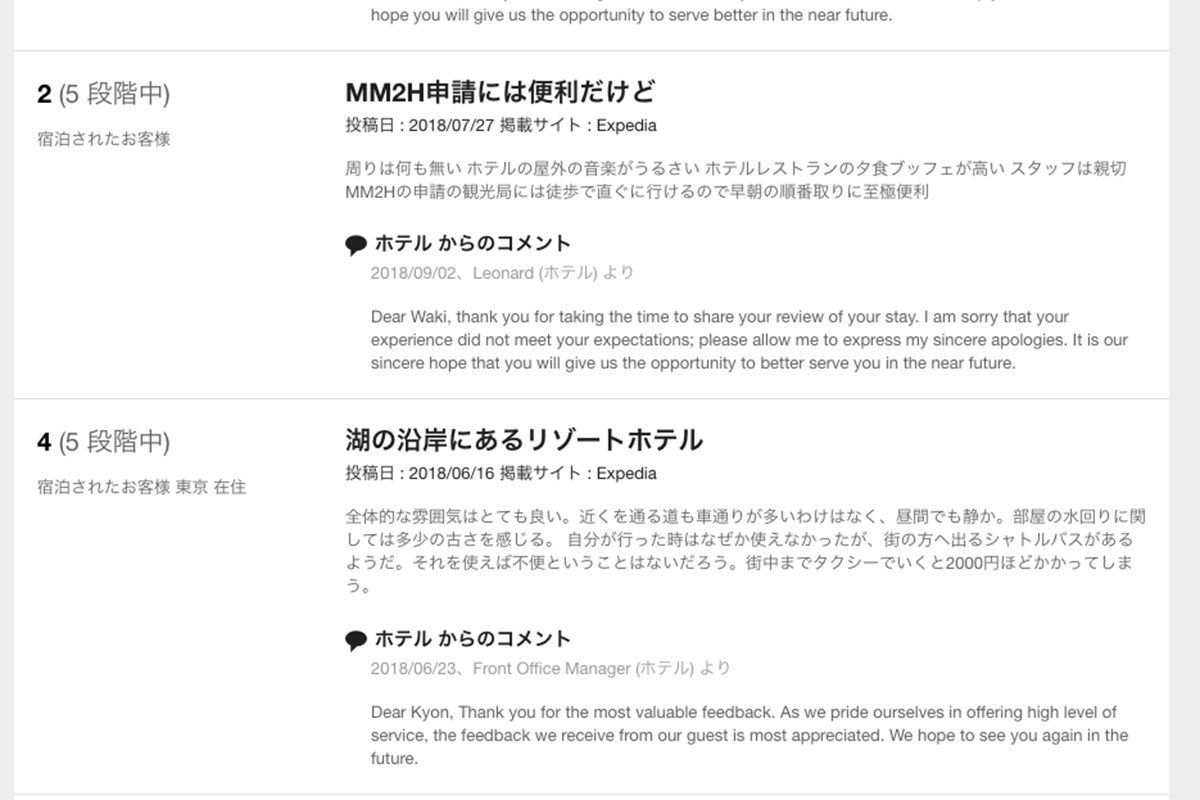
Task: Open the review titled MM2H申請には便利だけど
Action: click(501, 92)
